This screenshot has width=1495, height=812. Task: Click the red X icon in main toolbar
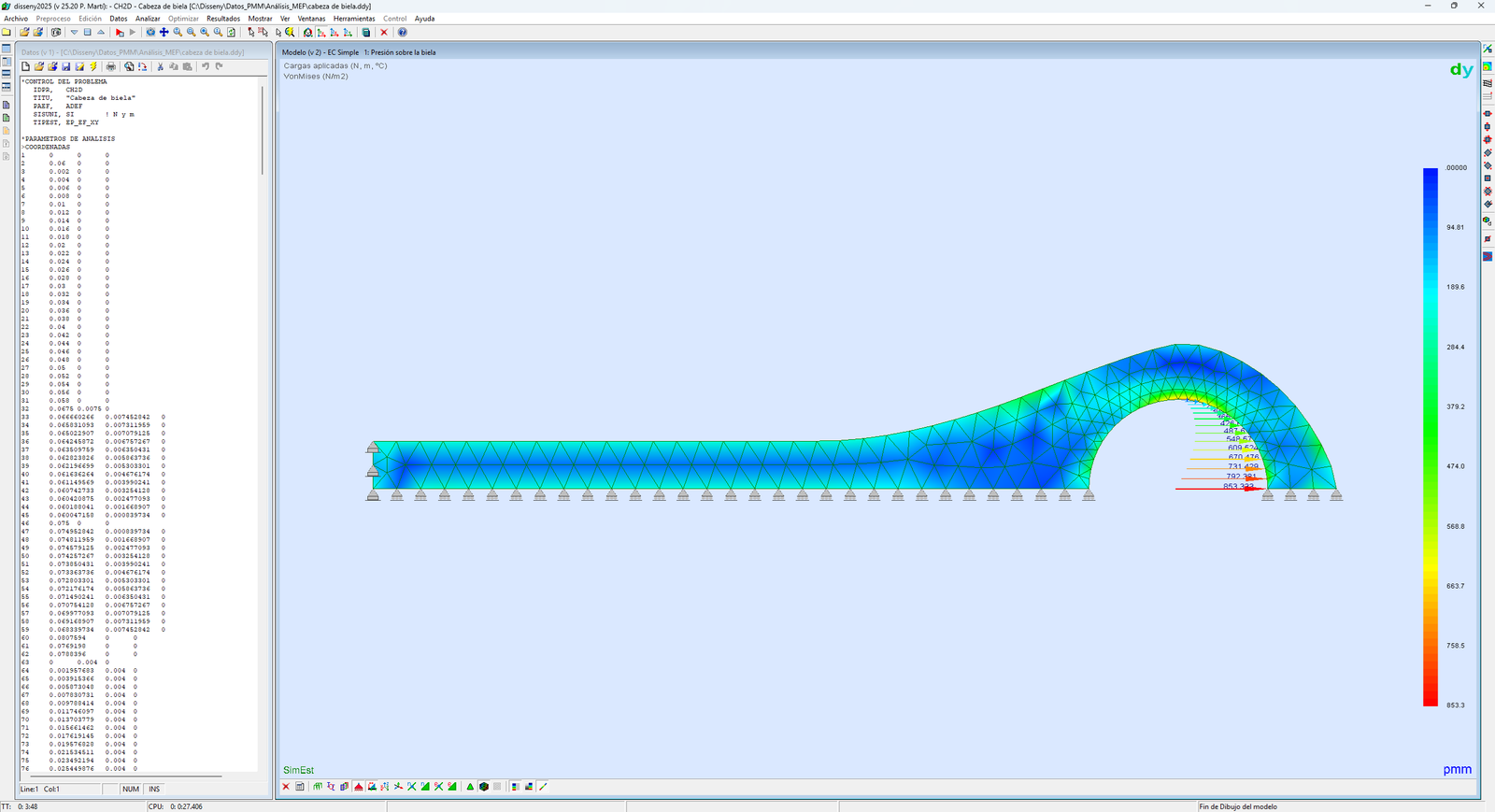pyautogui.click(x=384, y=33)
